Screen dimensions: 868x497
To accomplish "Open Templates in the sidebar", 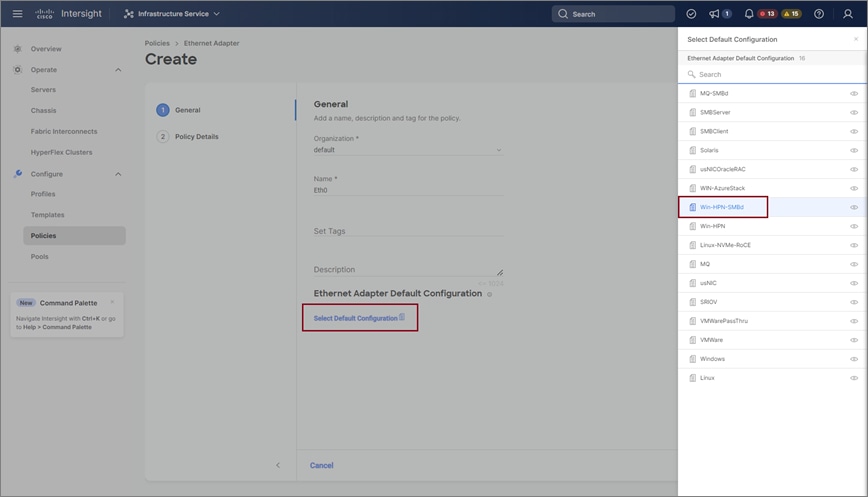I will click(47, 215).
